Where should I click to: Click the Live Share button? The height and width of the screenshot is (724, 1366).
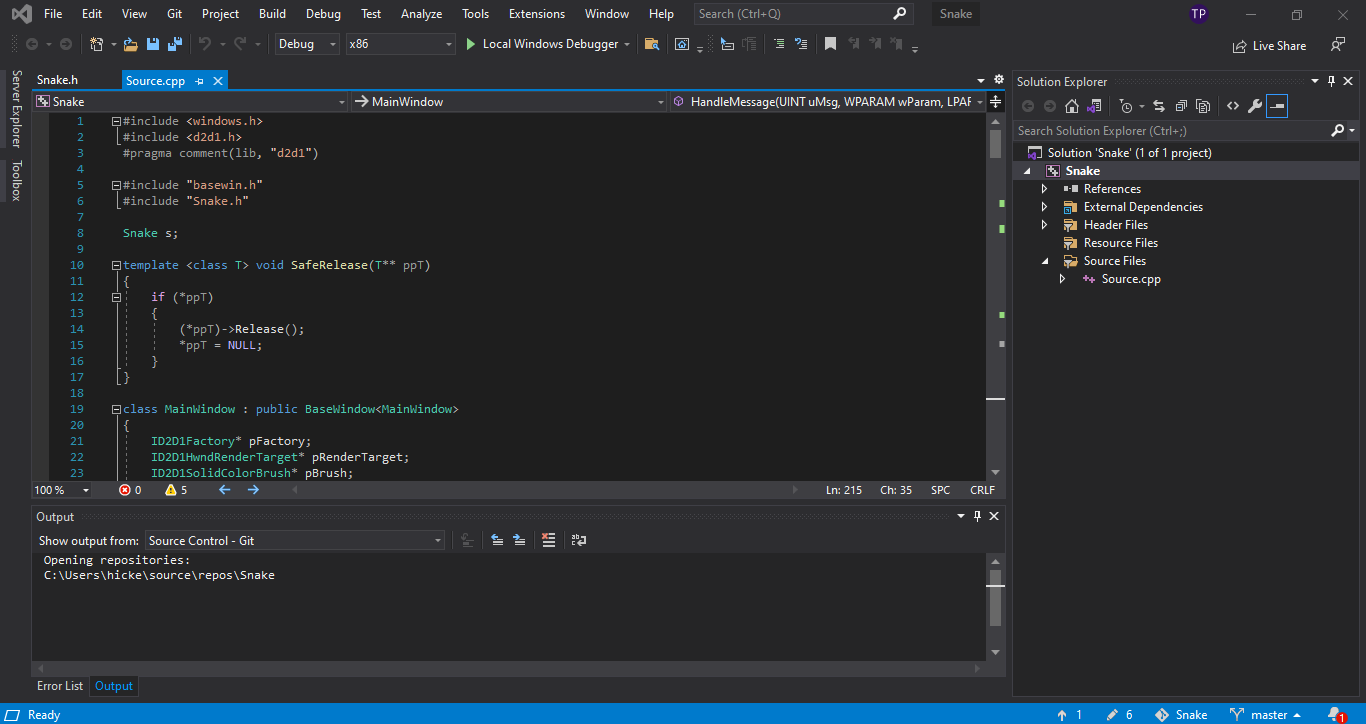coord(1270,45)
